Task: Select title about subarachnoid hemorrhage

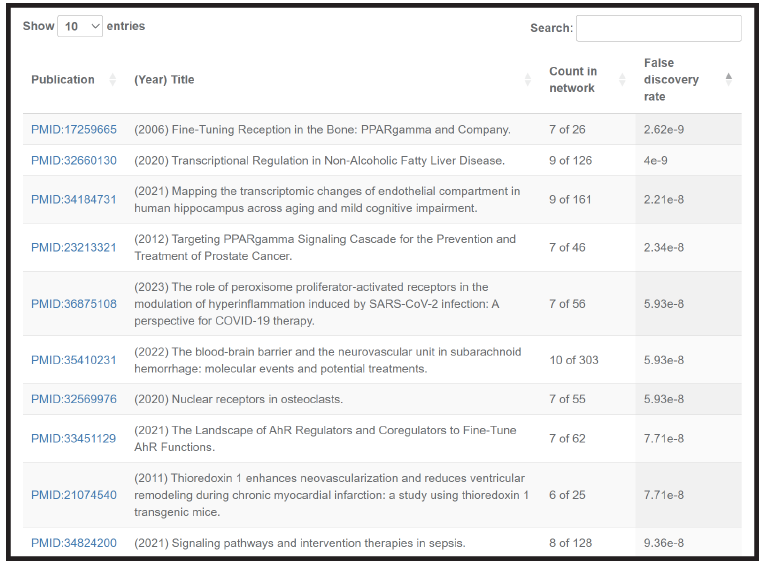Action: tap(328, 360)
